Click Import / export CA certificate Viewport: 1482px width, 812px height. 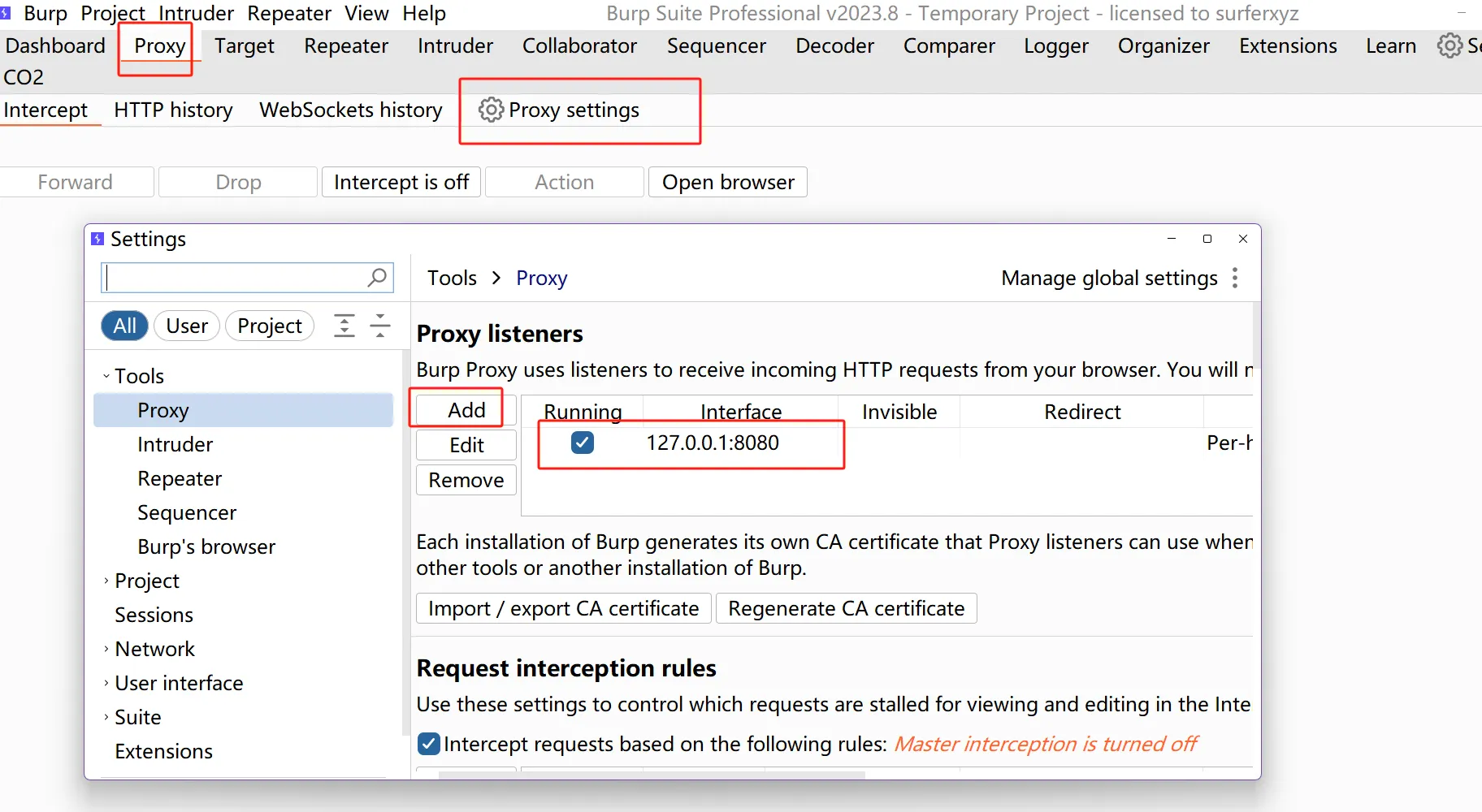click(564, 608)
